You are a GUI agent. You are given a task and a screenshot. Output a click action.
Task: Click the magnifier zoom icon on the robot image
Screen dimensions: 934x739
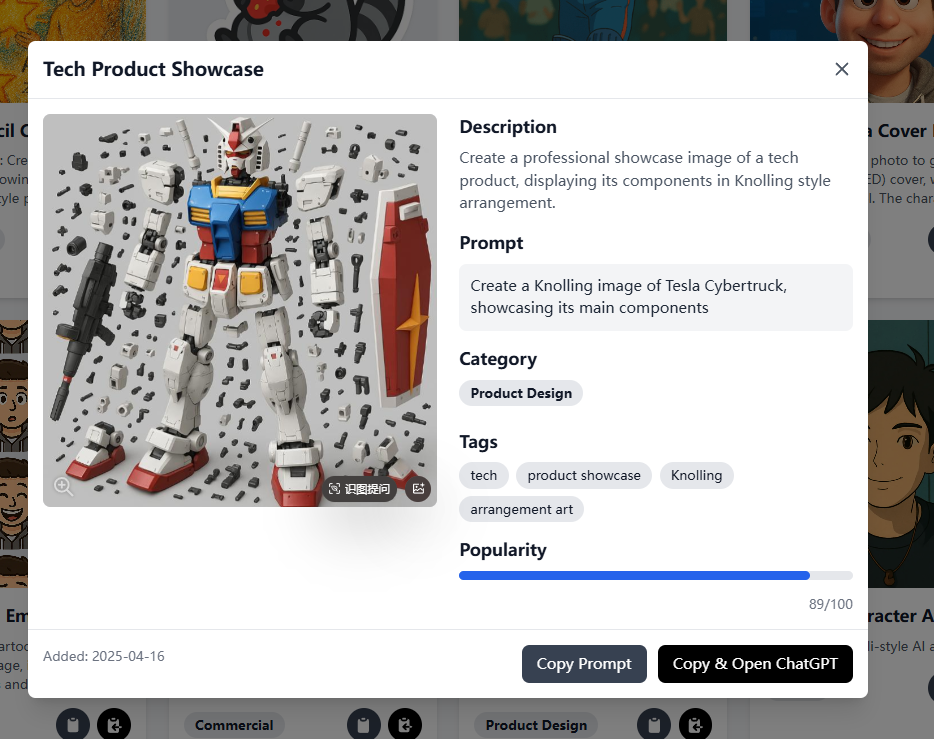(63, 486)
